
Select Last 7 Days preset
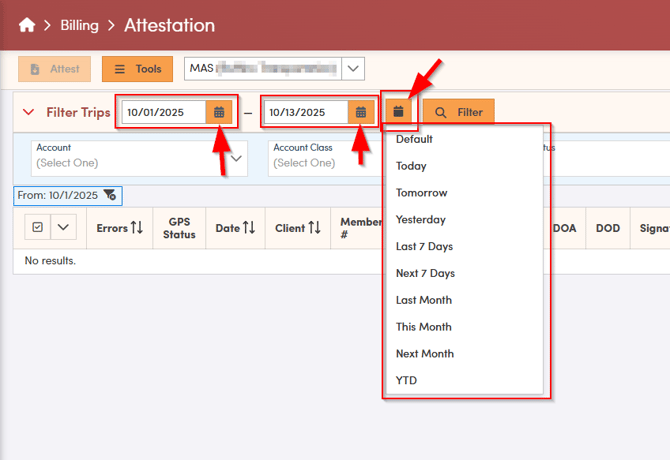[424, 246]
